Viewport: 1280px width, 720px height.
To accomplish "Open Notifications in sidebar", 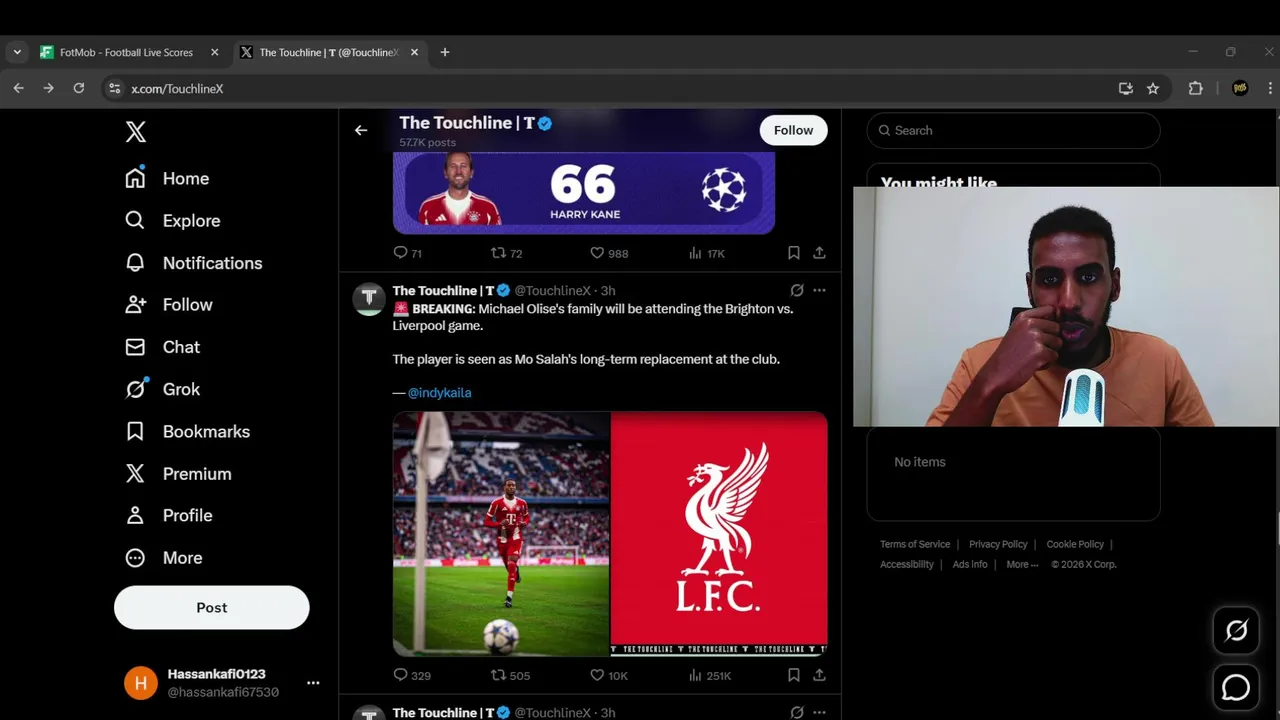I will coord(193,263).
